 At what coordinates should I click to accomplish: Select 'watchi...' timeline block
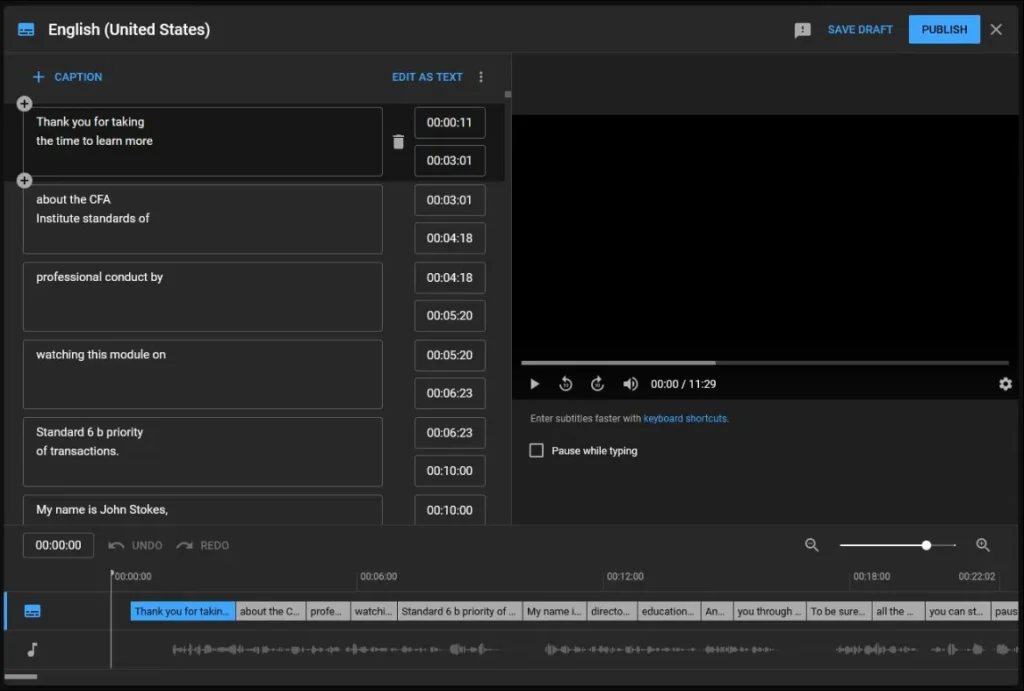374,611
